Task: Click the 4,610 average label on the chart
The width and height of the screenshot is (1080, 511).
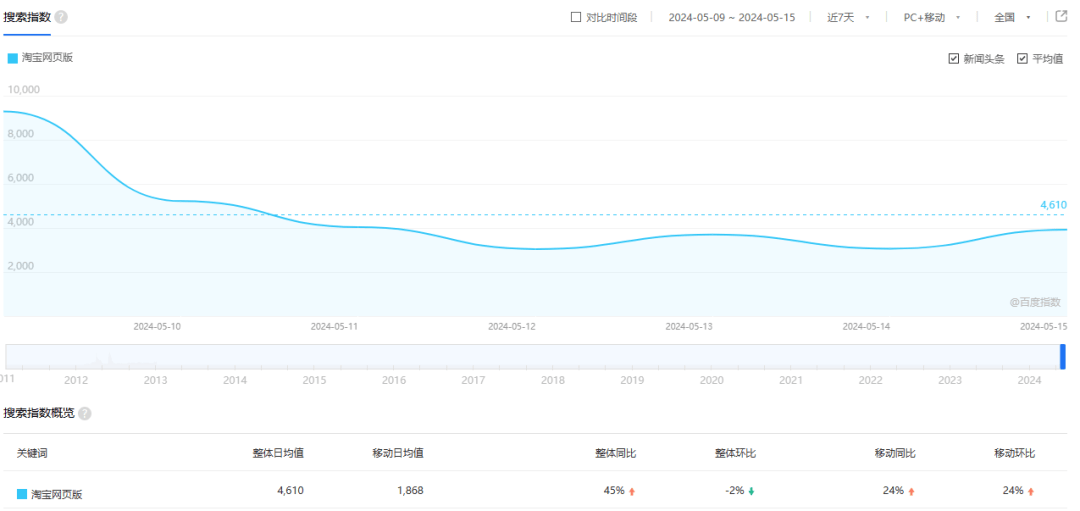Action: pos(1053,205)
